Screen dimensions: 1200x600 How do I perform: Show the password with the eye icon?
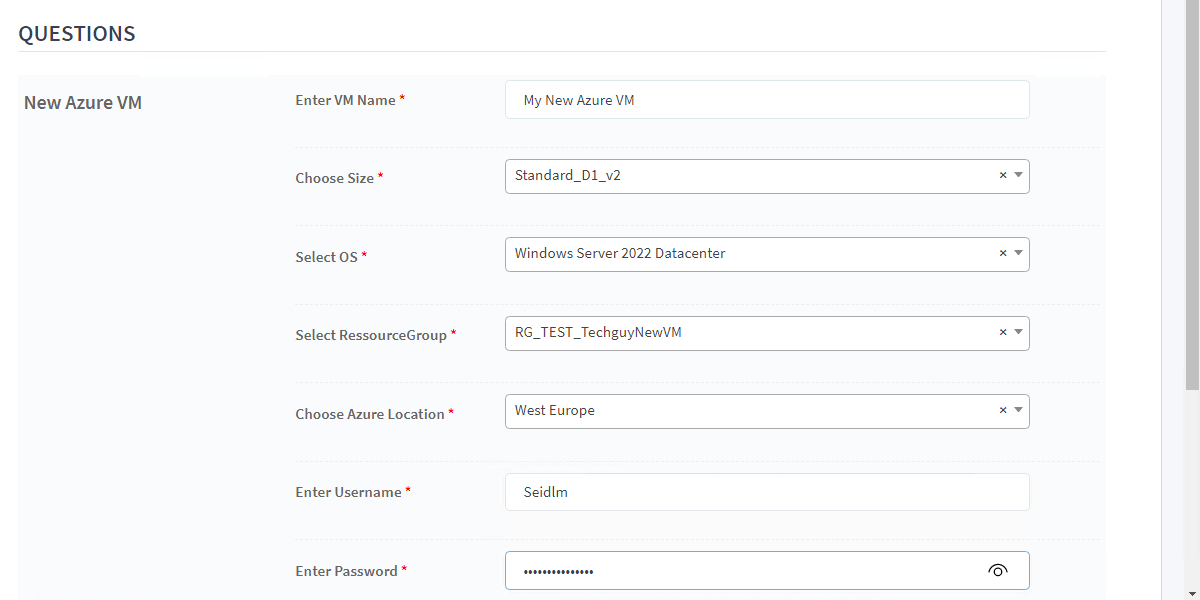tap(997, 571)
